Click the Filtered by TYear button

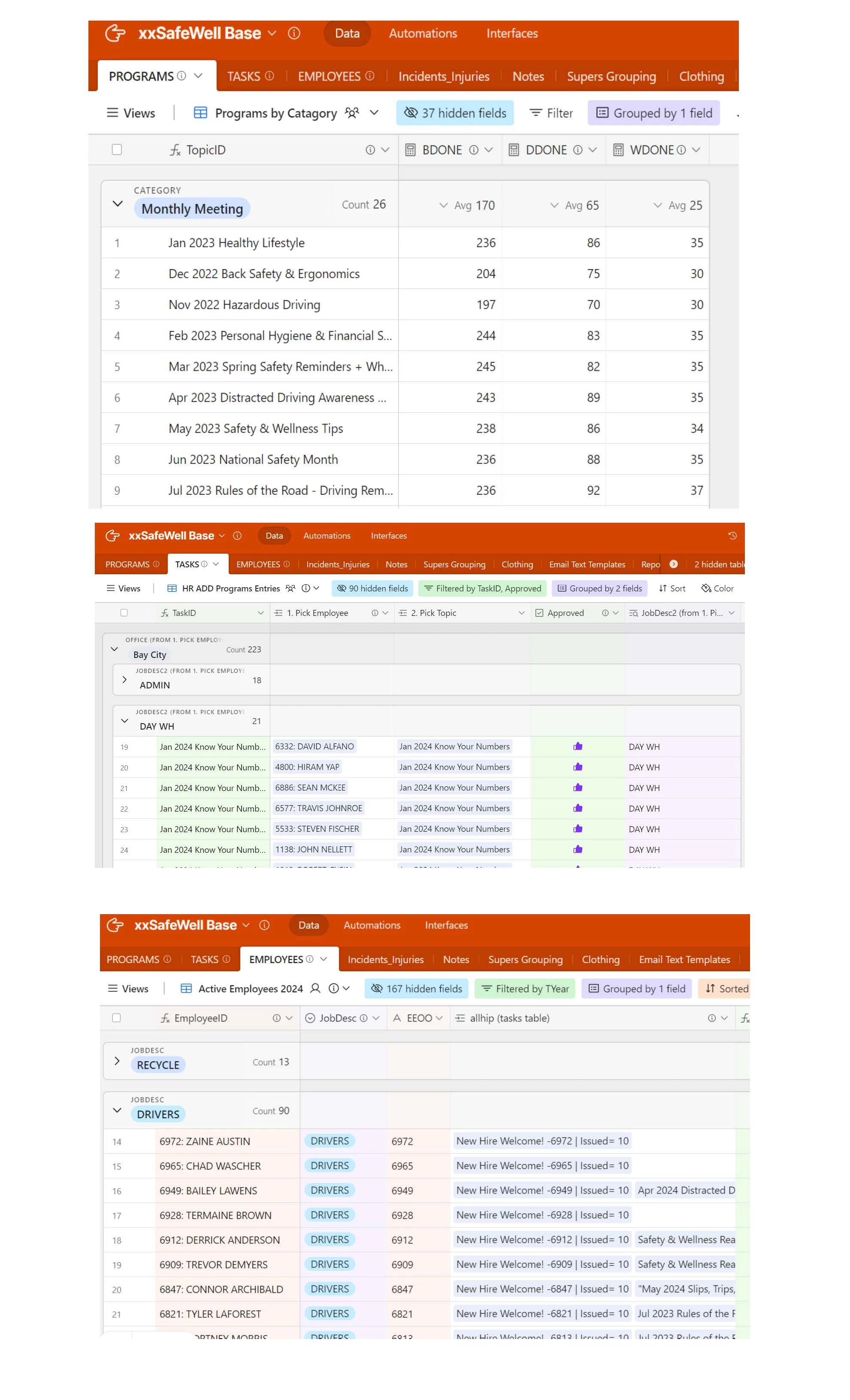[525, 989]
